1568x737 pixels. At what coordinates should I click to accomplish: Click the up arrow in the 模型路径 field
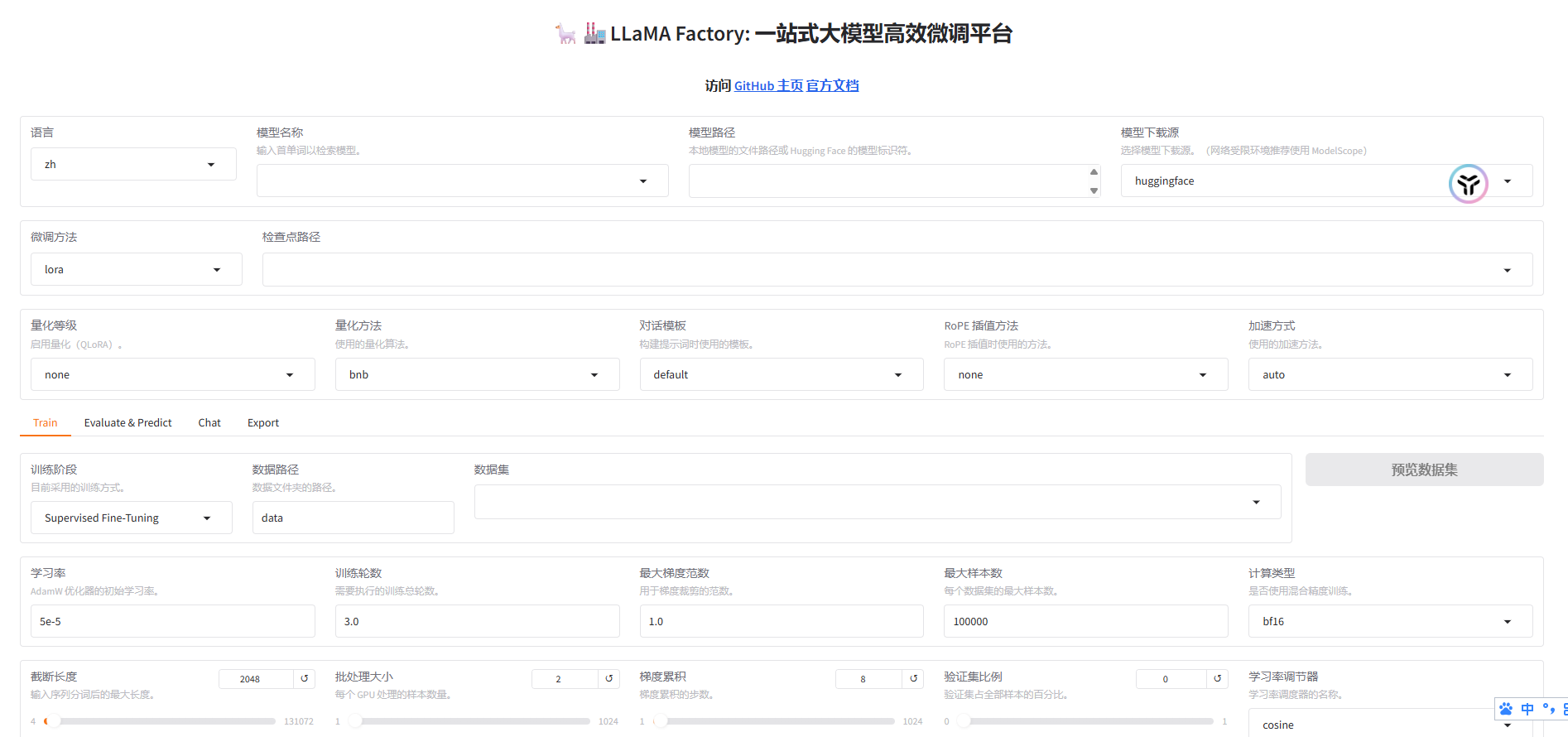pos(1094,172)
